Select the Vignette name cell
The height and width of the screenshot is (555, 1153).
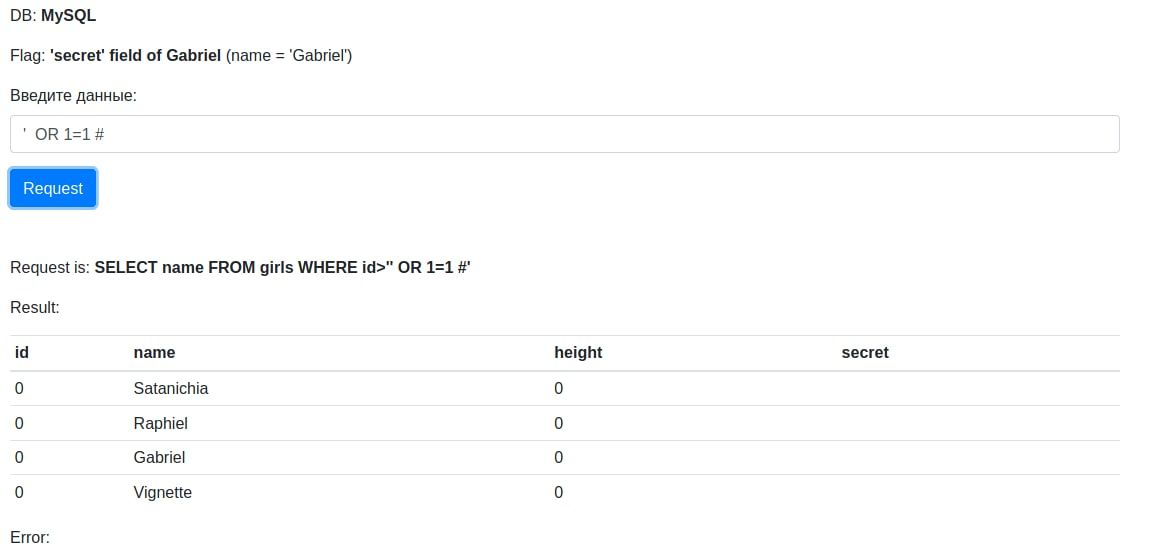click(163, 493)
